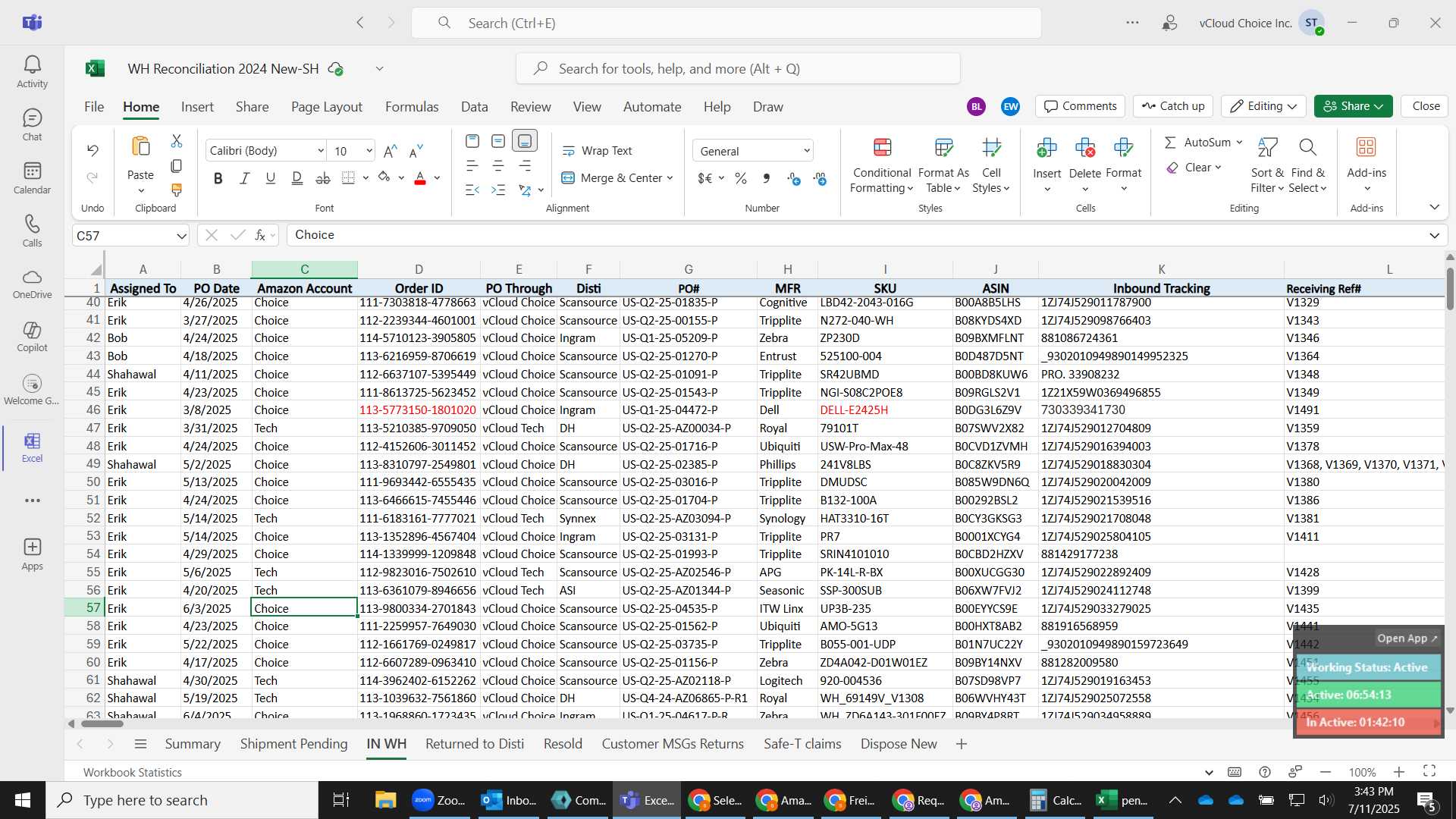Open Activity in Teams sidebar
Image resolution: width=1456 pixels, height=819 pixels.
(32, 72)
